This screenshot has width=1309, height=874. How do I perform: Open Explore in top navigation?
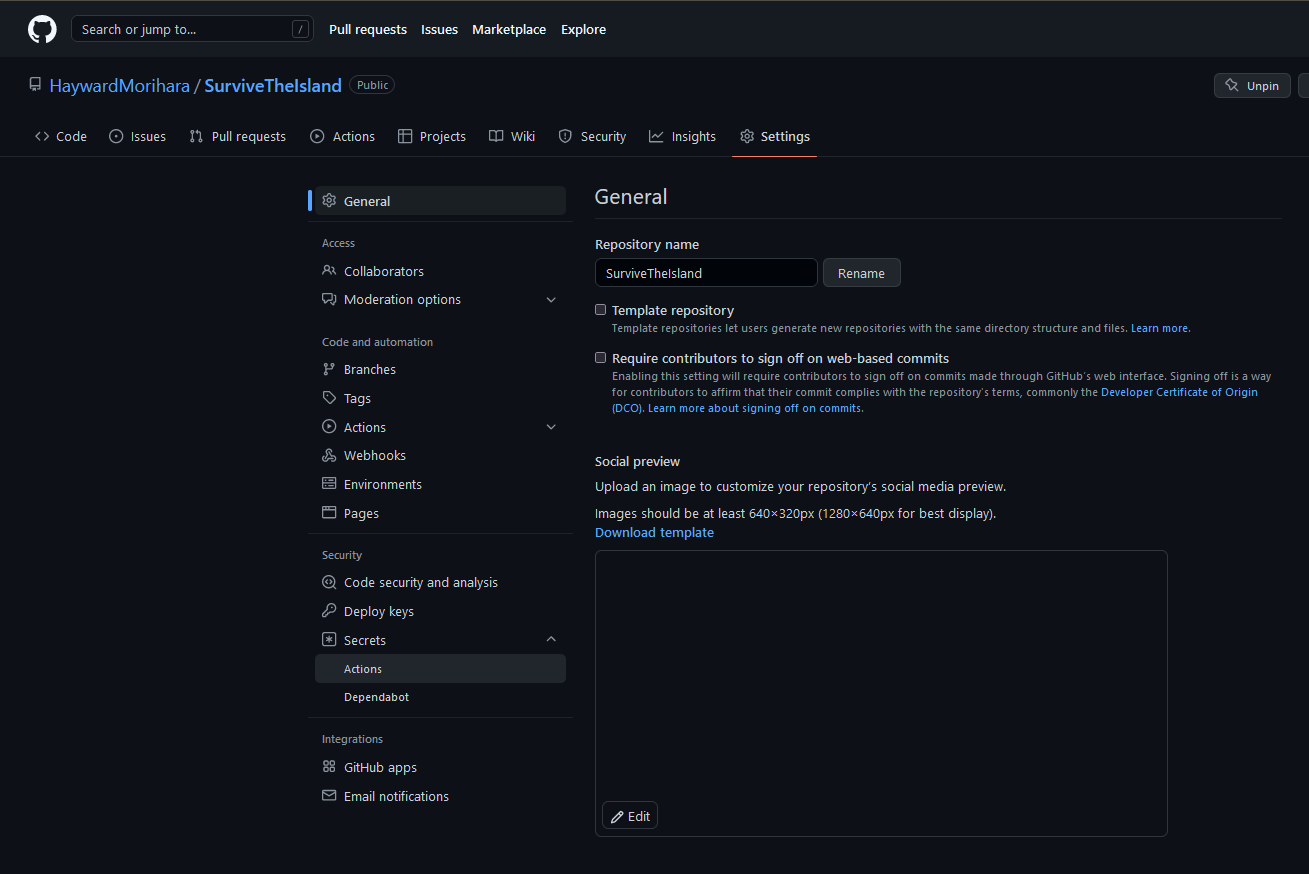(x=583, y=29)
